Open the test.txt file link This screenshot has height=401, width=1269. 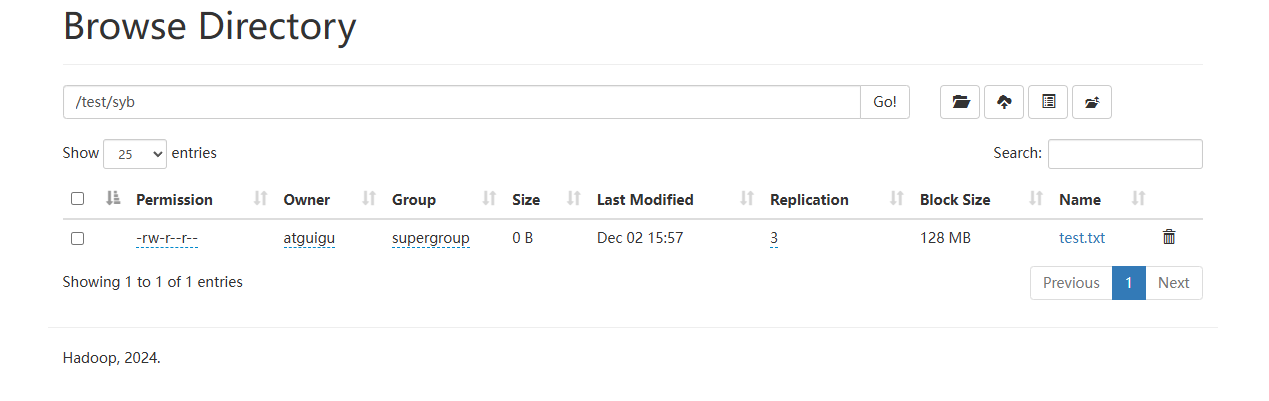click(1082, 238)
